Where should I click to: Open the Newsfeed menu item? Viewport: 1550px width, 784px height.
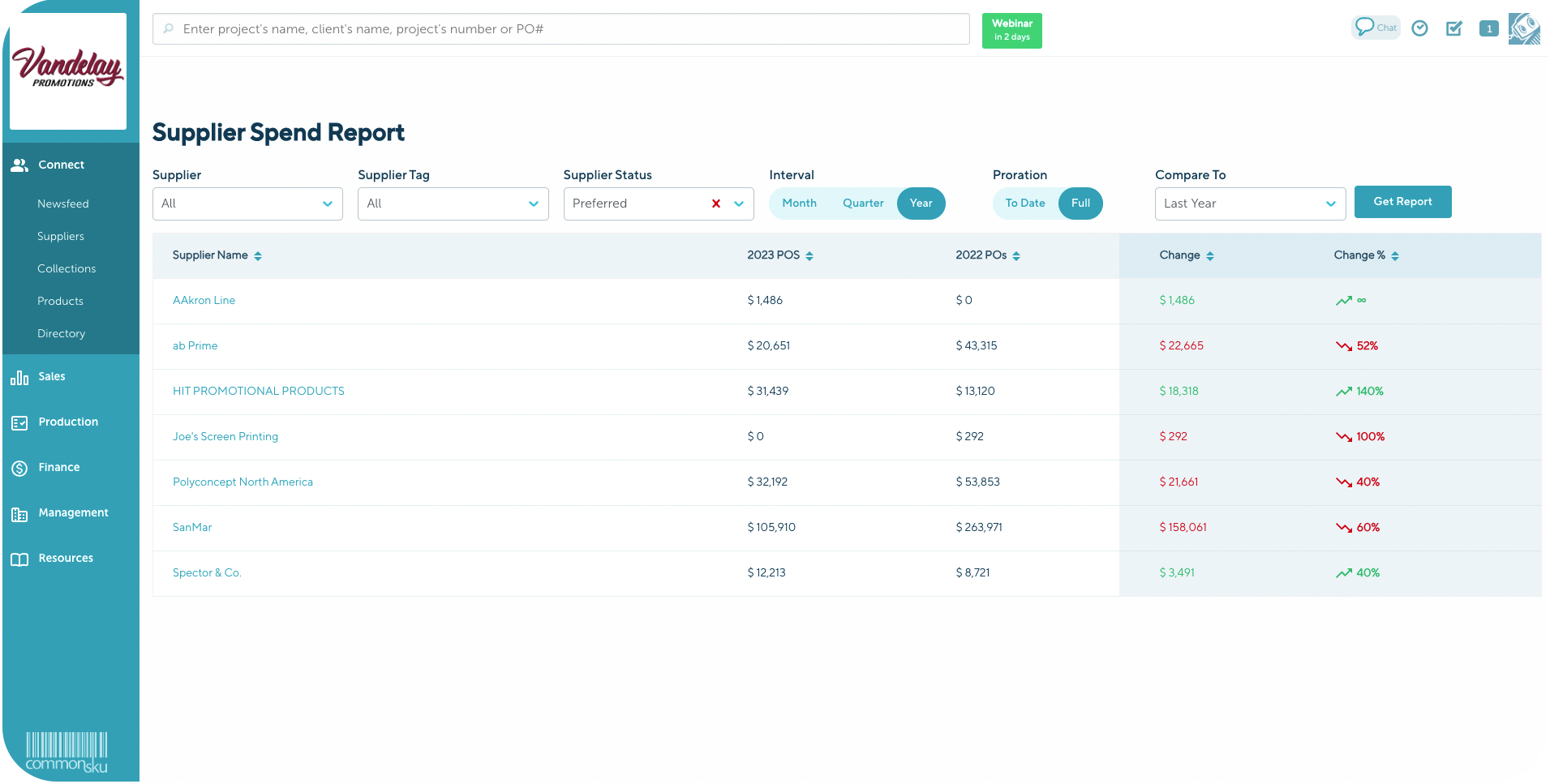(x=63, y=203)
